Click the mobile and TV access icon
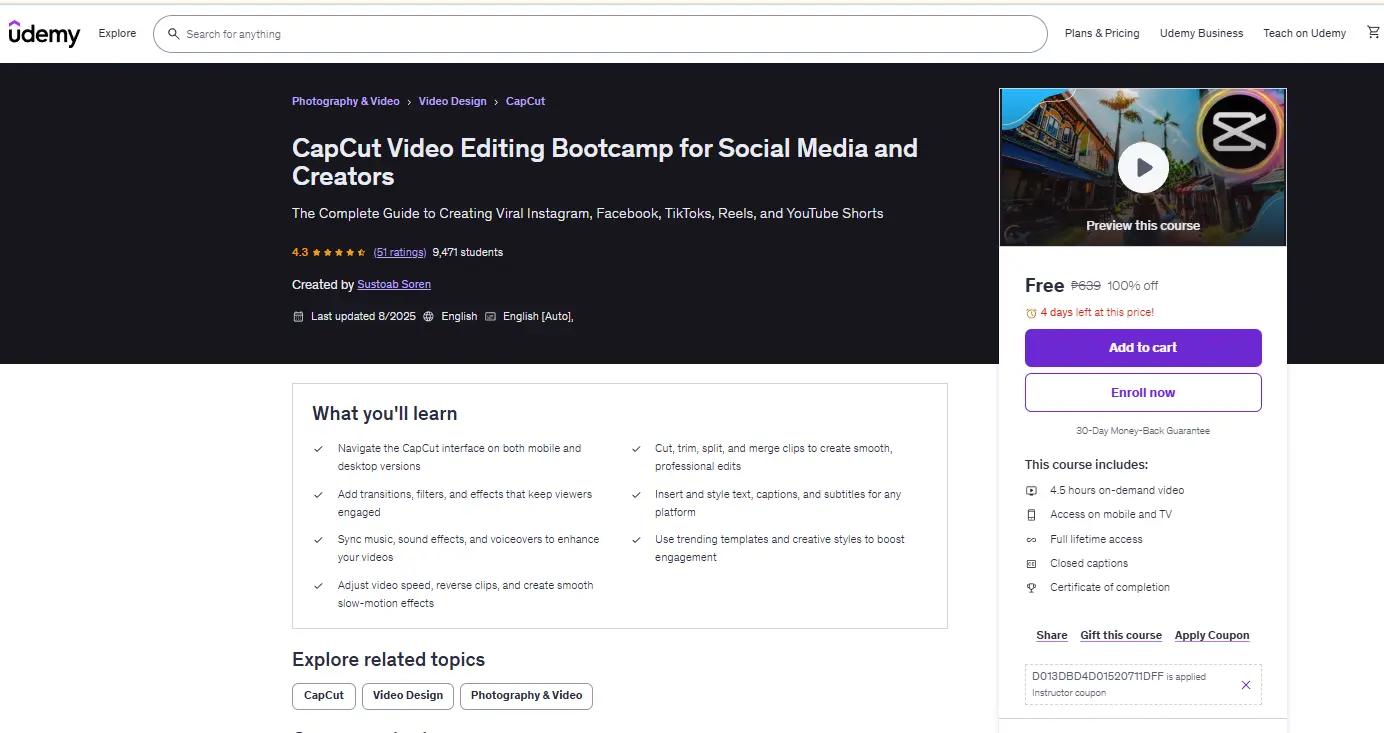 pos(1031,515)
